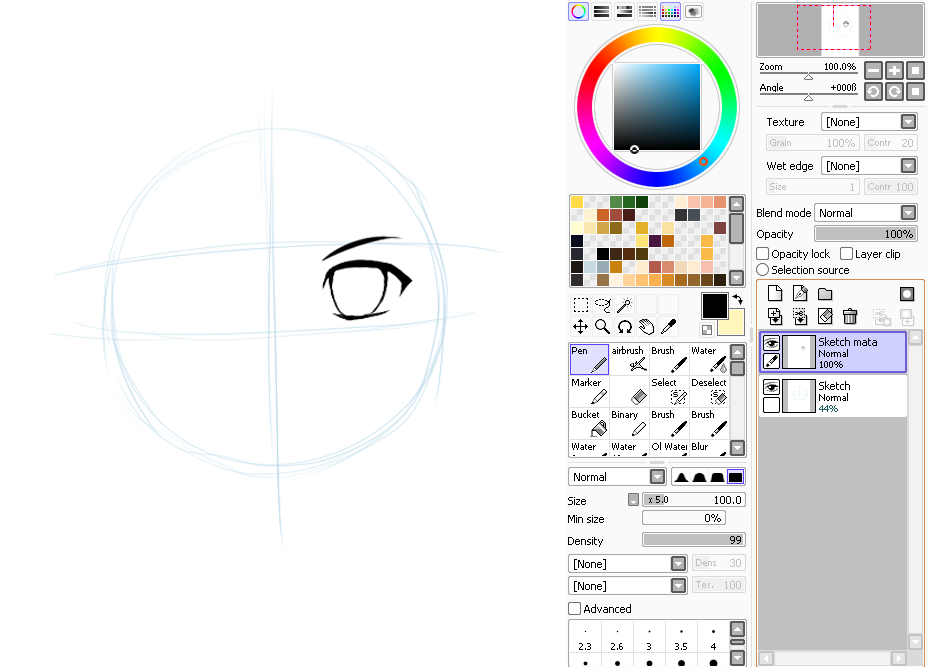
Task: Rotate the canvas counterclockwise
Action: 874,92
